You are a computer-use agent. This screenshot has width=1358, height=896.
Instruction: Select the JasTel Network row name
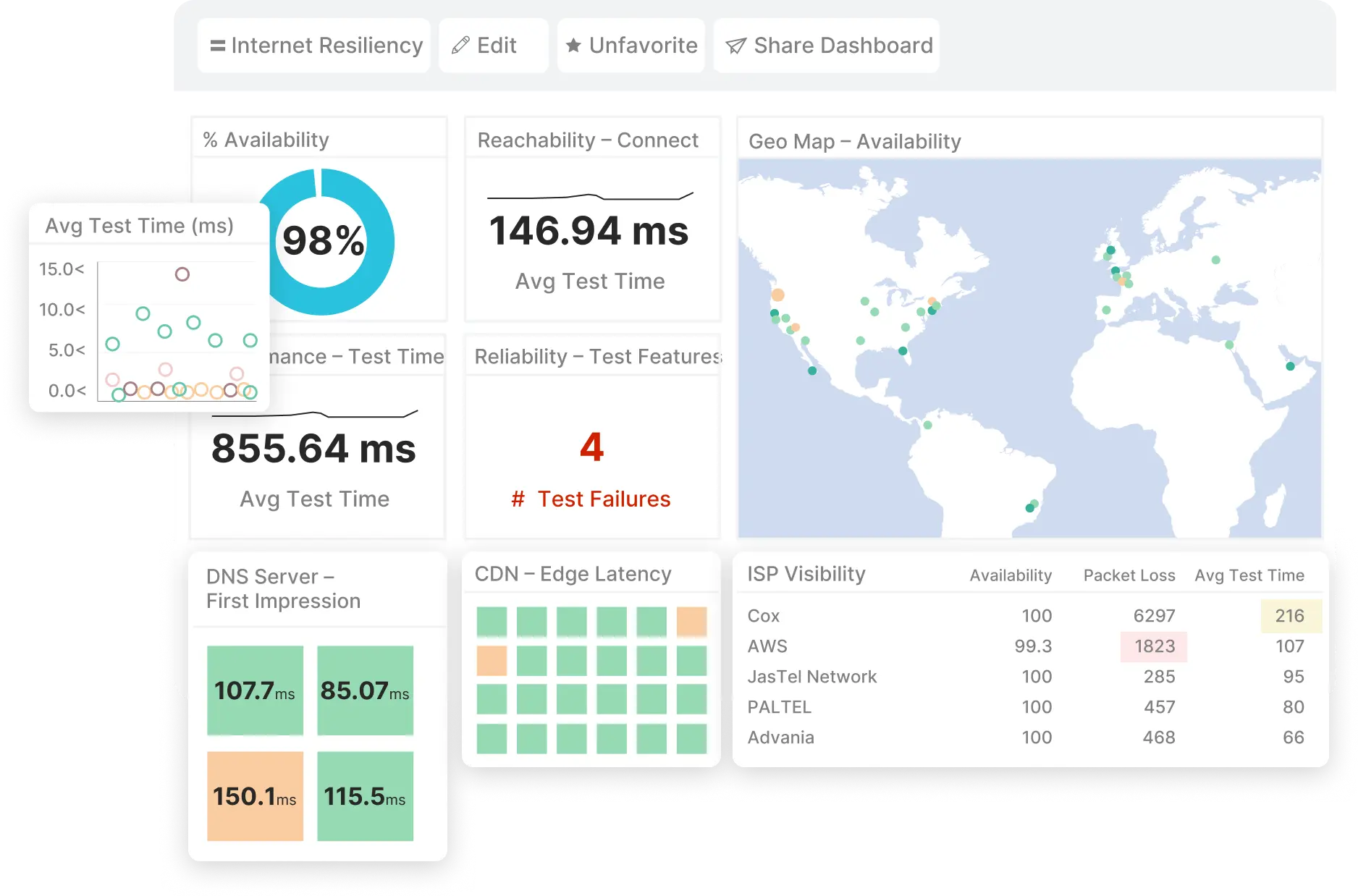[812, 677]
